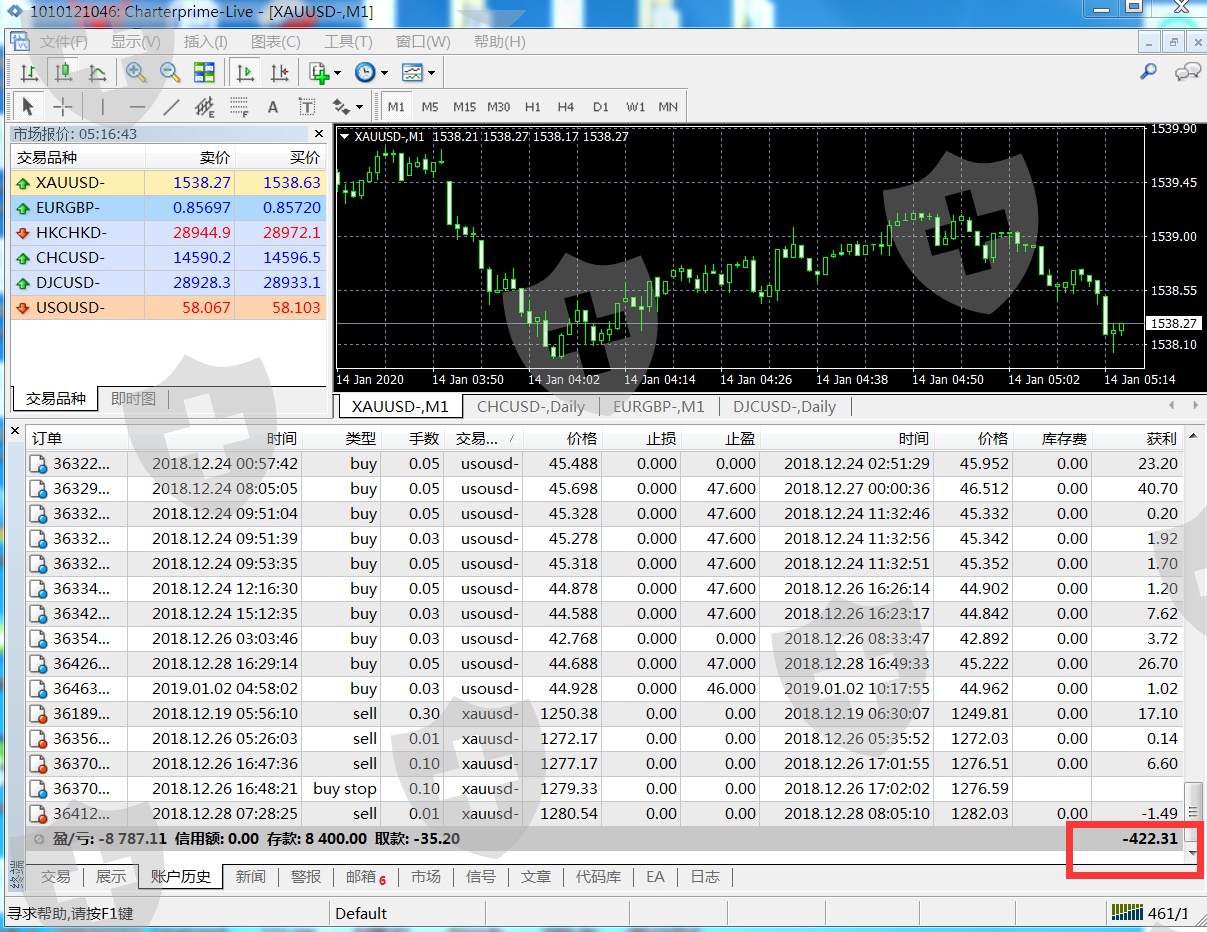
Task: Tile windows with the grid icon
Action: tap(204, 73)
